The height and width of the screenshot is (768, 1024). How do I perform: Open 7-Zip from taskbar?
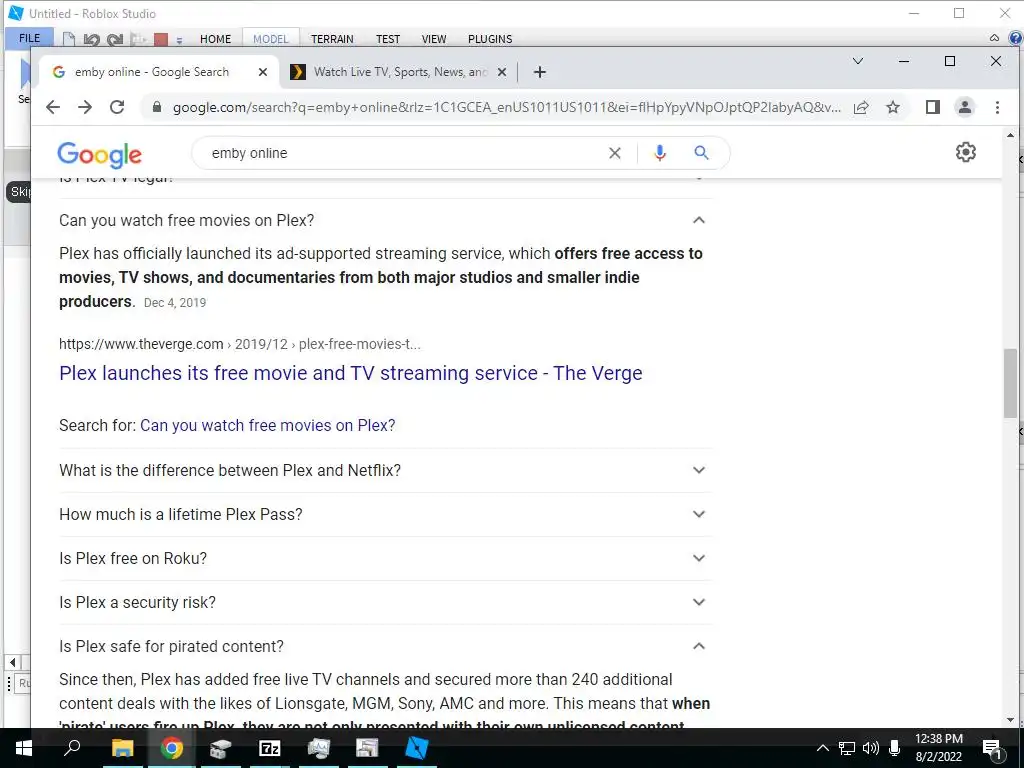270,748
